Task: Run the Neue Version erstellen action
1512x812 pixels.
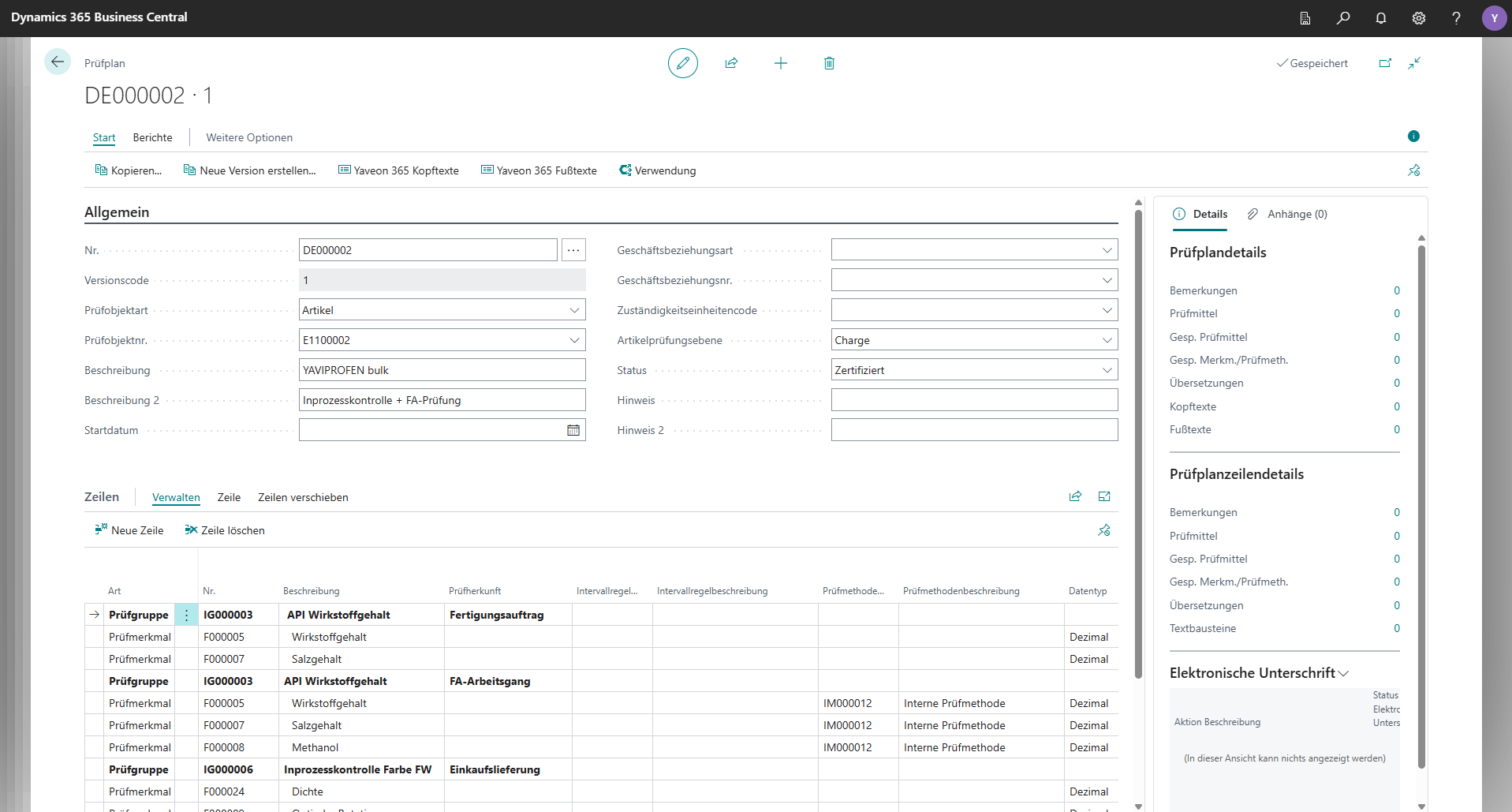Action: (250, 170)
